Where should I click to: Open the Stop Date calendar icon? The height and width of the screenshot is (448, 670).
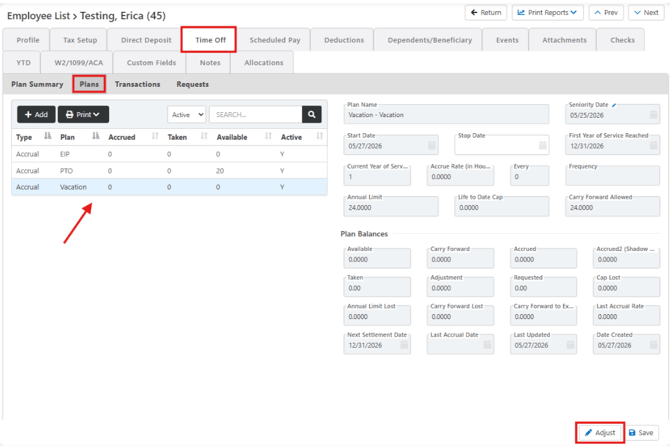542,146
